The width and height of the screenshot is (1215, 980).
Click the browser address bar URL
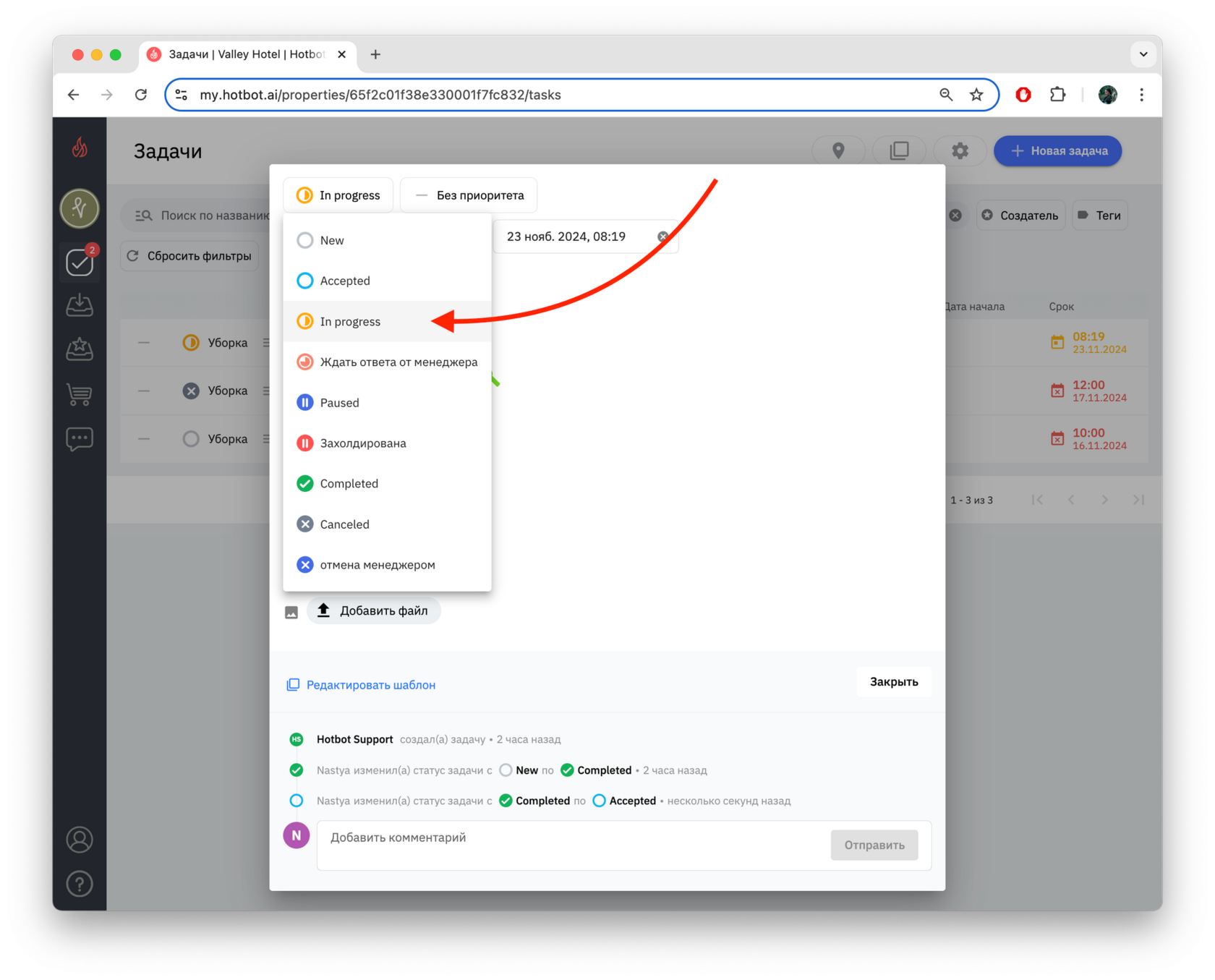point(380,95)
